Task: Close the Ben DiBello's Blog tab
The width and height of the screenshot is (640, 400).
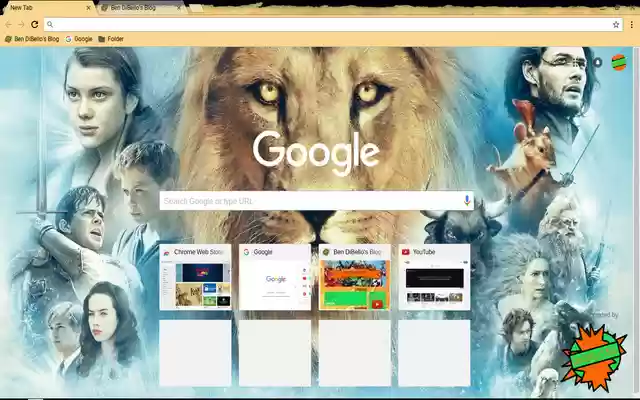Action: point(179,8)
